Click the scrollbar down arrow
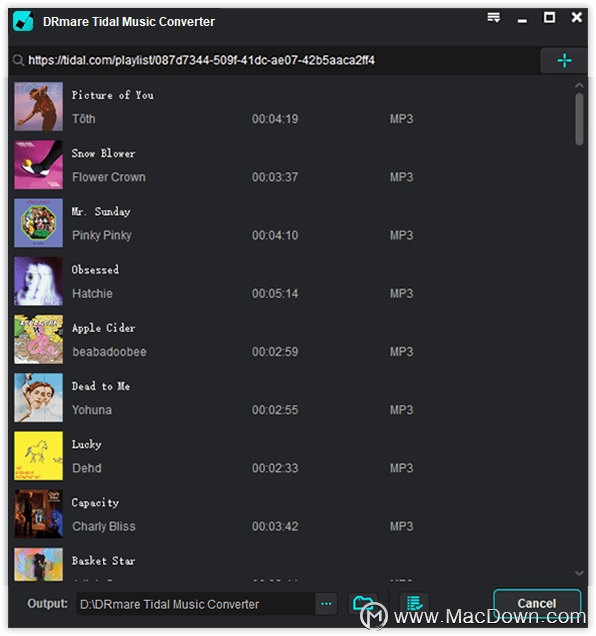The image size is (596, 636). point(579,573)
